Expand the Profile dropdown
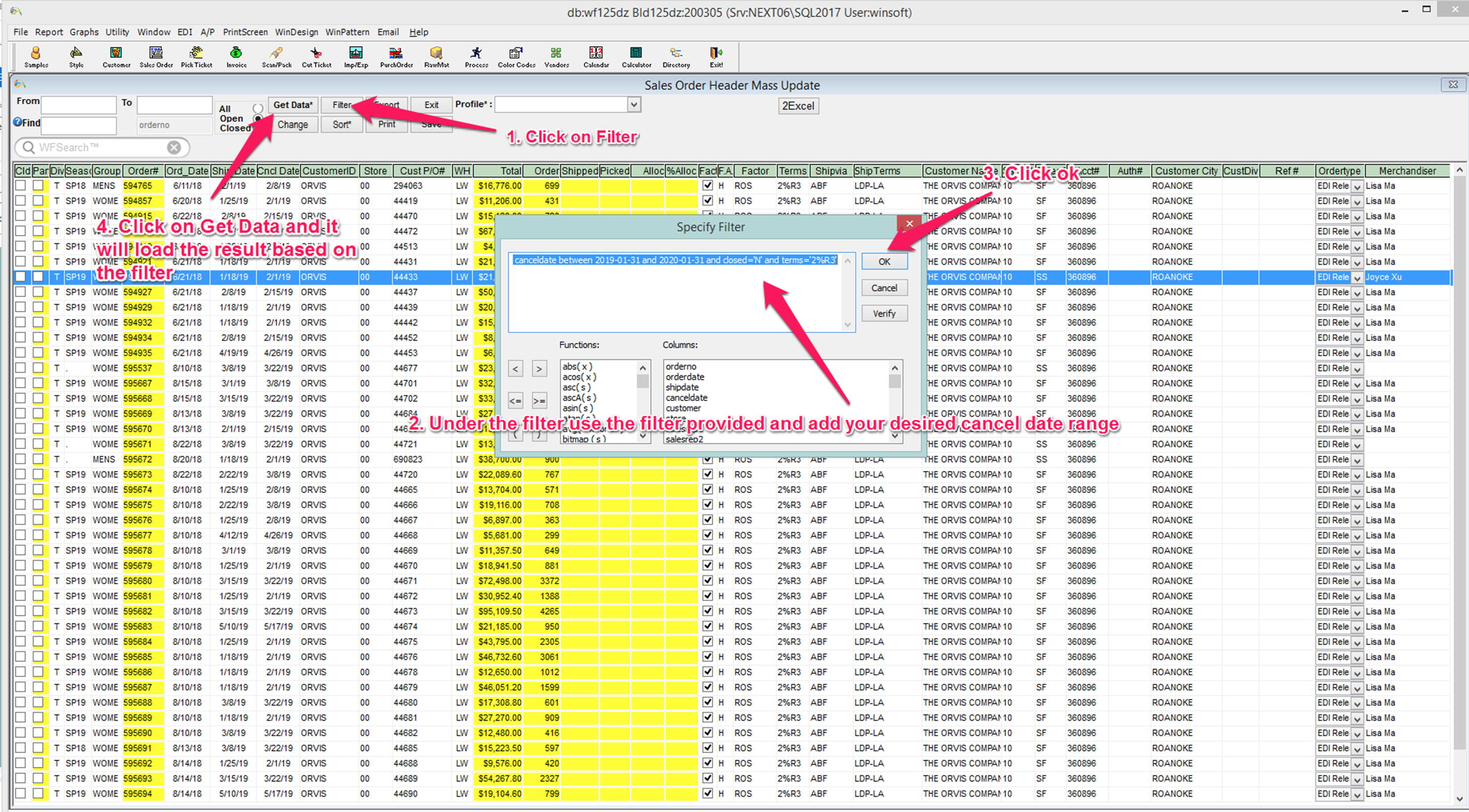Screen dimensions: 1469x812 pyautogui.click(x=634, y=104)
